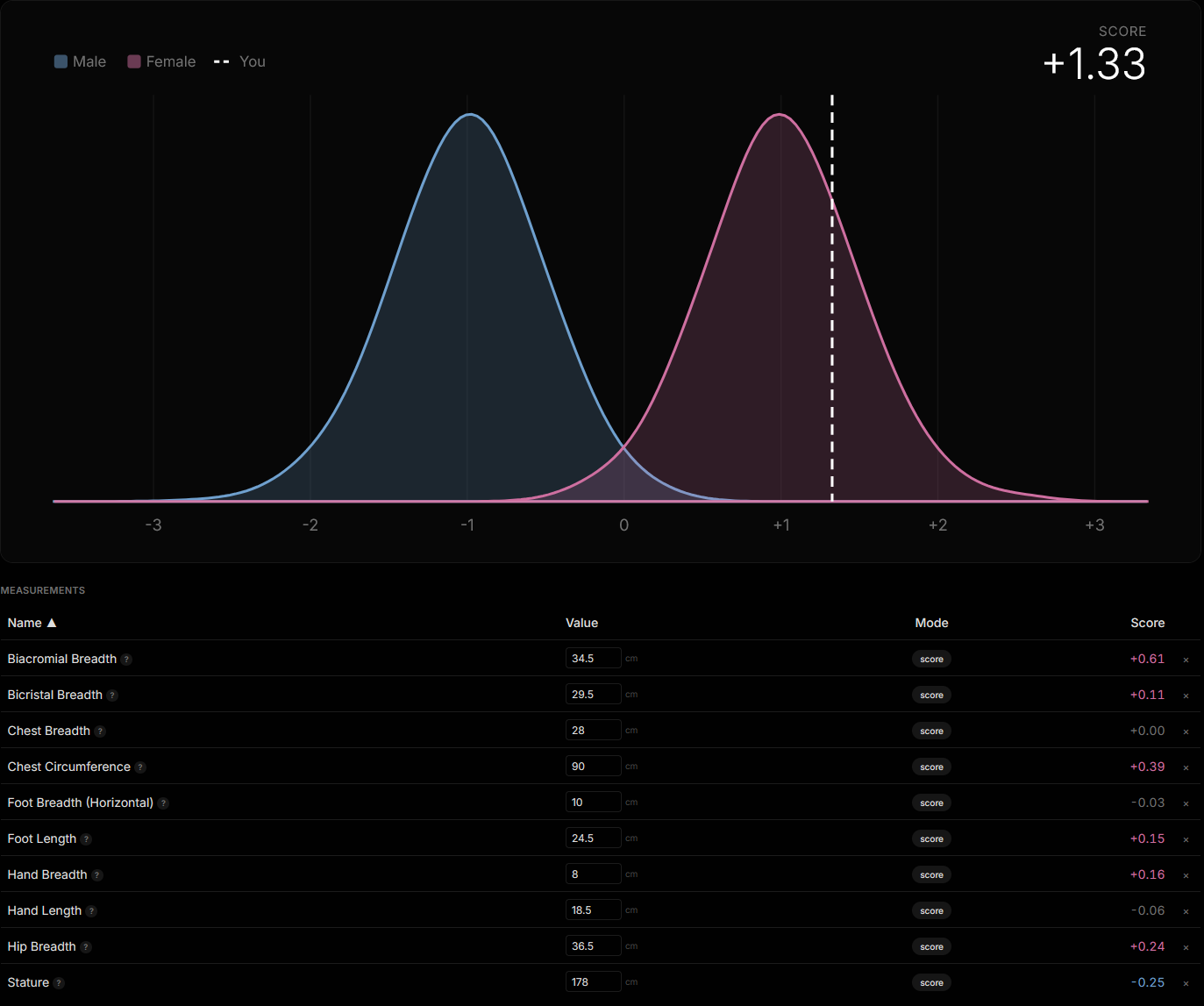The width and height of the screenshot is (1204, 1006).
Task: Edit the Bicristal Breadth value field
Action: (x=593, y=695)
